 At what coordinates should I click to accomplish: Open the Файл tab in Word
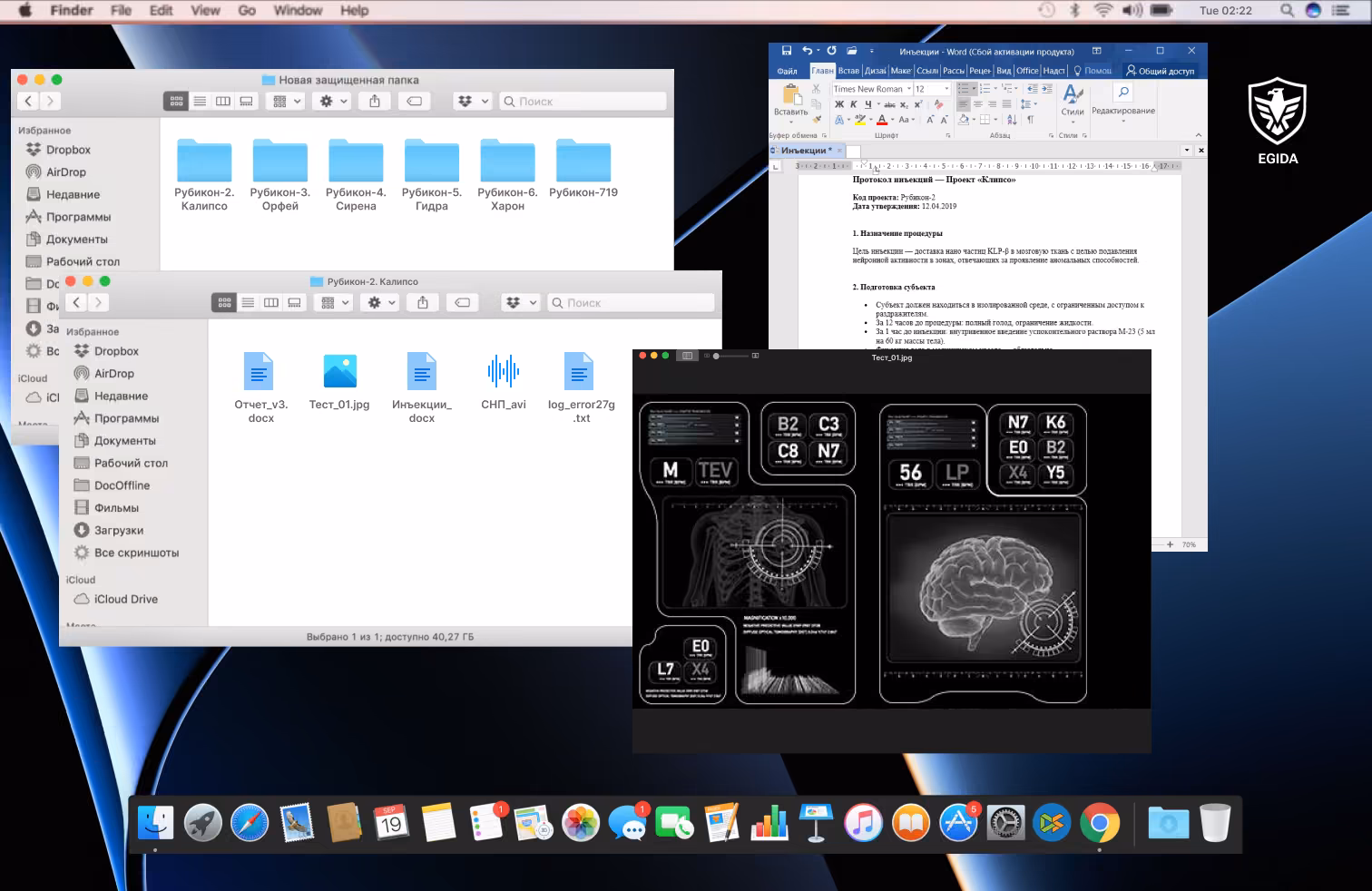(787, 71)
